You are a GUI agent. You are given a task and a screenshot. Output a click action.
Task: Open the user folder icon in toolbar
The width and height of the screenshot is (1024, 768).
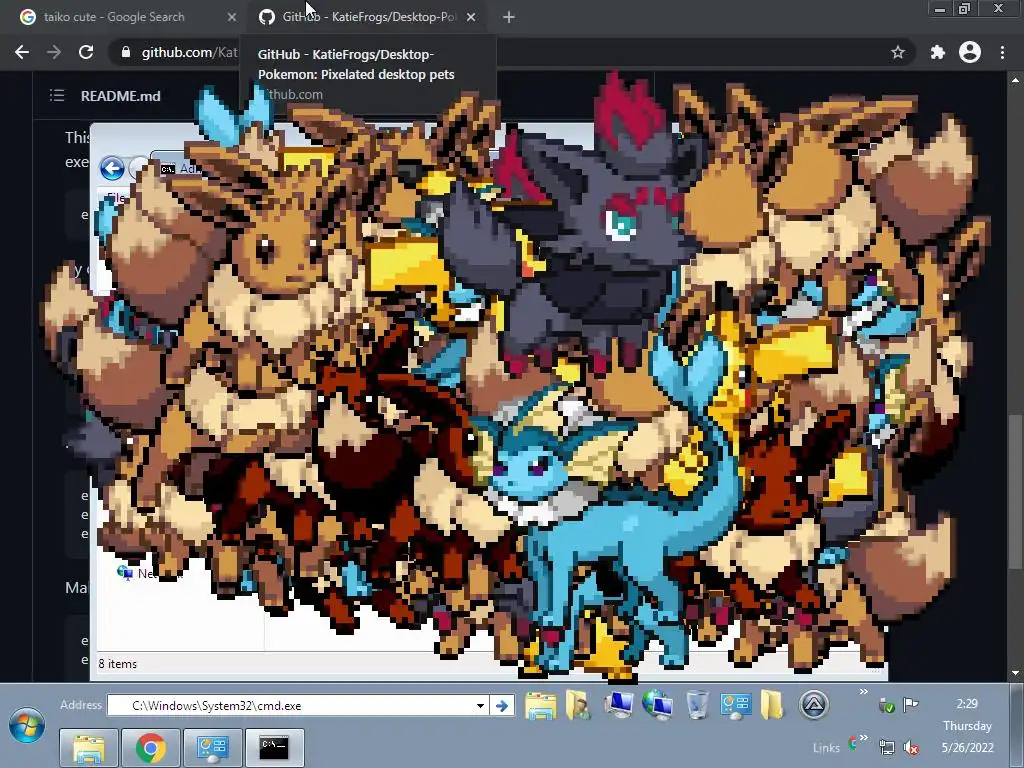(579, 705)
